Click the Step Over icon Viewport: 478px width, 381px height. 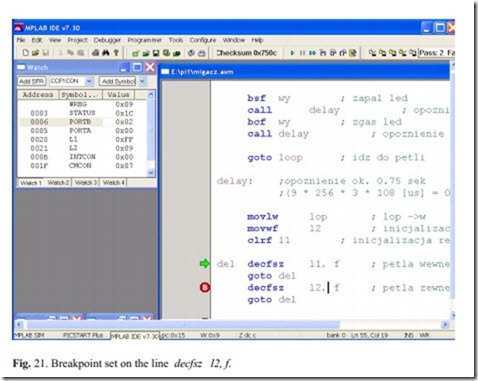[x=333, y=53]
